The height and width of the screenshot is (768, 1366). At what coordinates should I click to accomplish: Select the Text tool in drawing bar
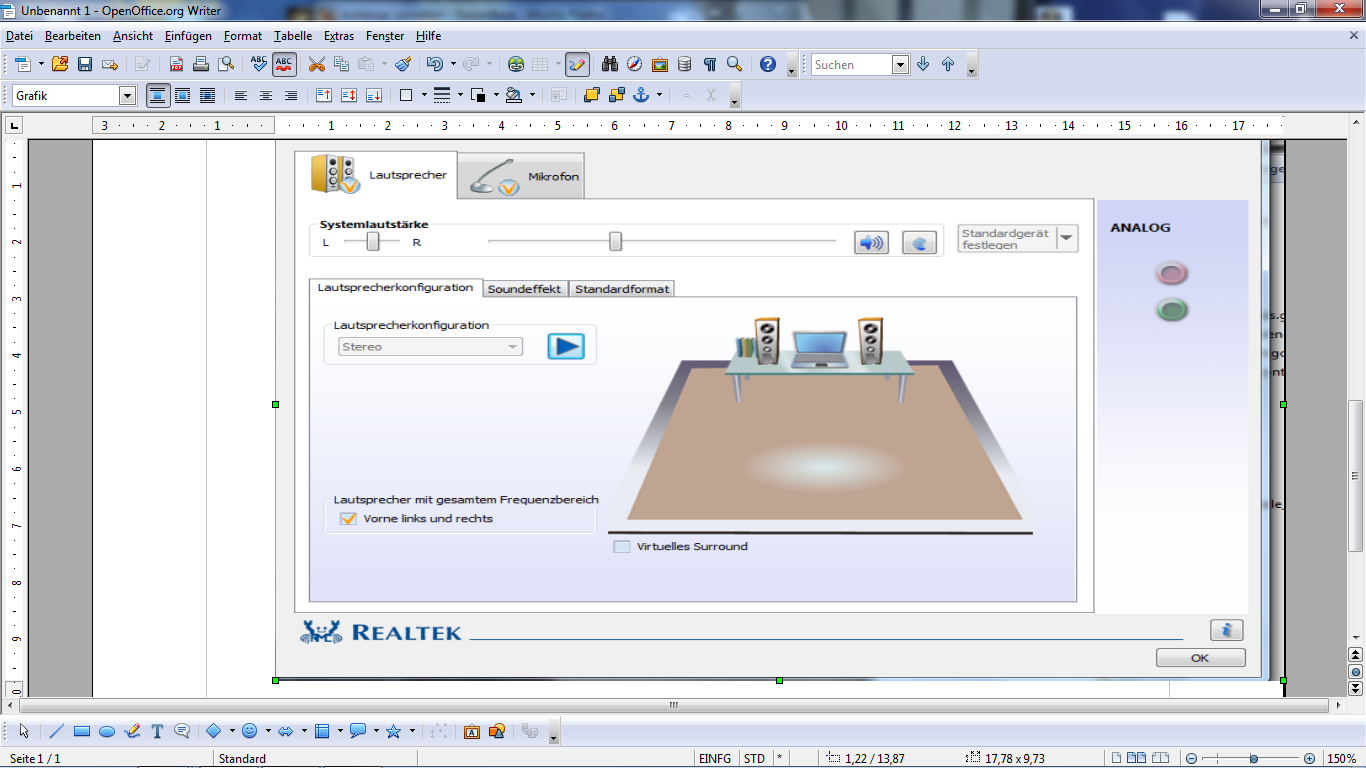[x=157, y=731]
